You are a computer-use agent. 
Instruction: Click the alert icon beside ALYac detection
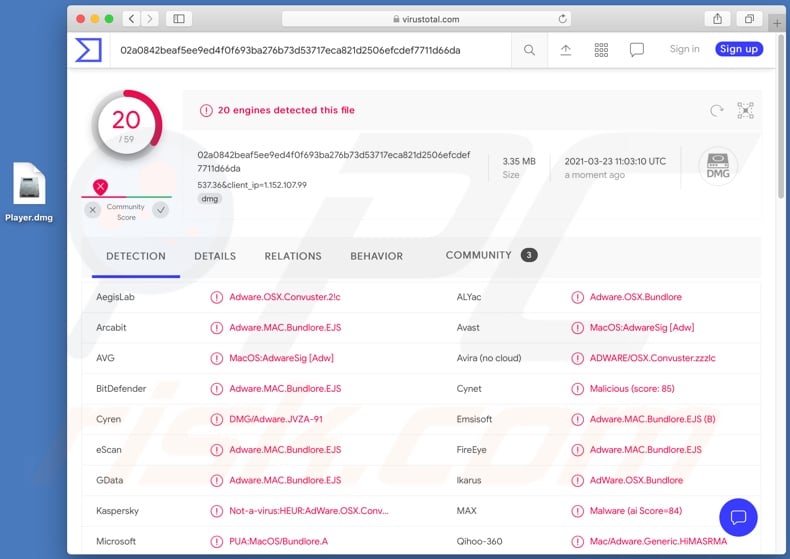577,297
